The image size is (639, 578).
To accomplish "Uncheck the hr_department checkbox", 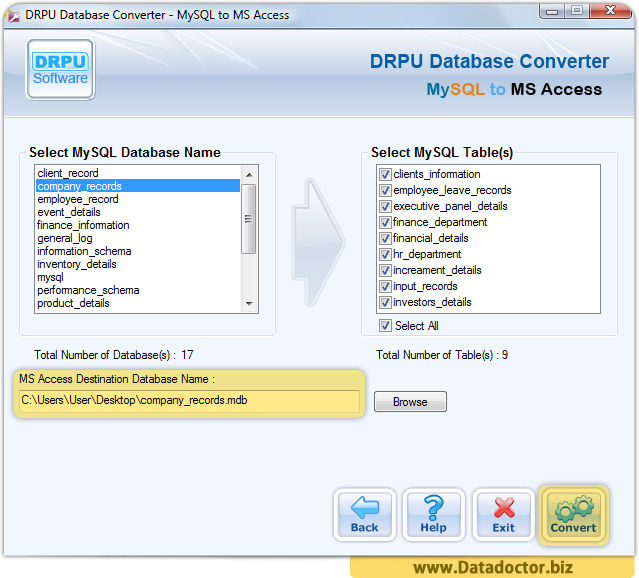I will click(x=385, y=254).
